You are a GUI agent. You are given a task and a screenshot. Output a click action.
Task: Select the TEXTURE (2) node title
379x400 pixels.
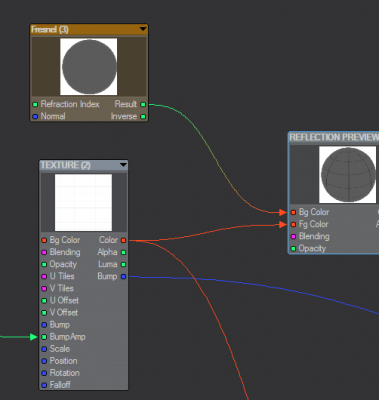click(66, 165)
